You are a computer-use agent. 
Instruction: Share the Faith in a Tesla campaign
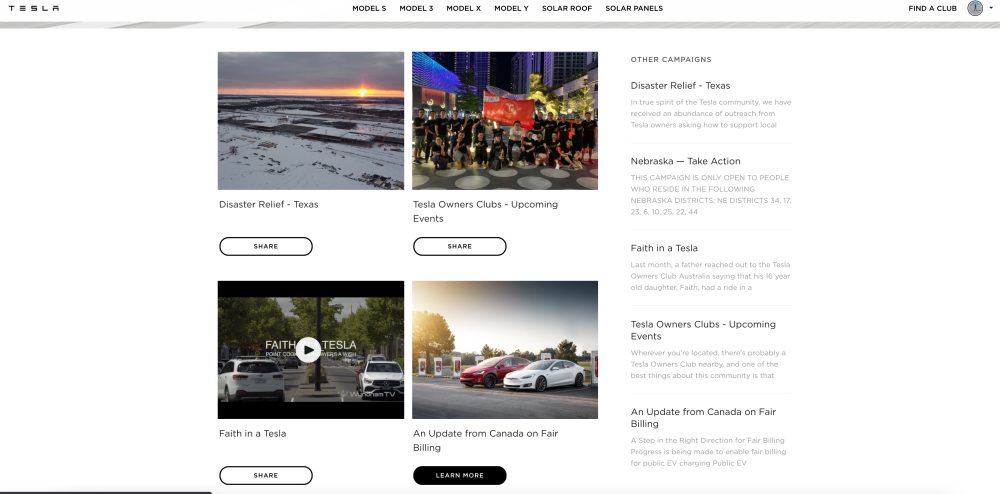coord(266,475)
